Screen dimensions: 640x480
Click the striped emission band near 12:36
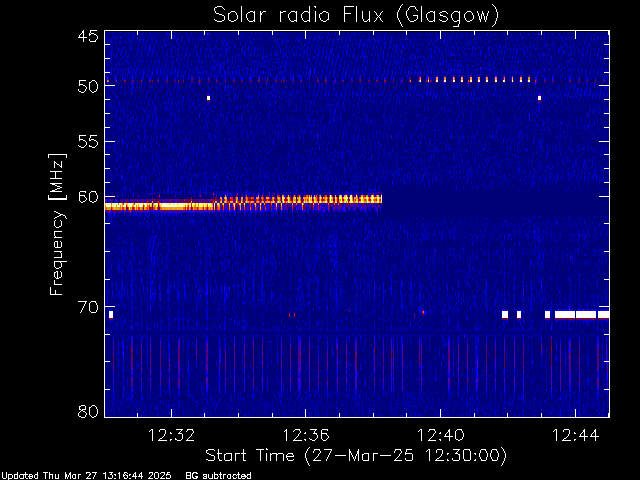[300, 200]
